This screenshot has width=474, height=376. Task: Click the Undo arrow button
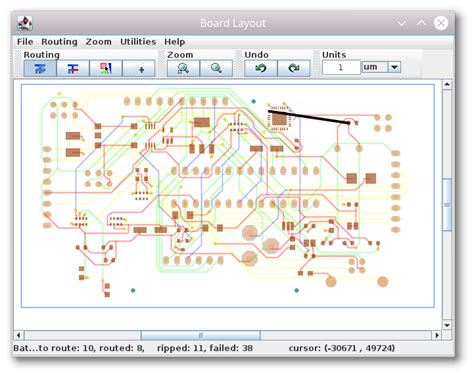pyautogui.click(x=261, y=69)
